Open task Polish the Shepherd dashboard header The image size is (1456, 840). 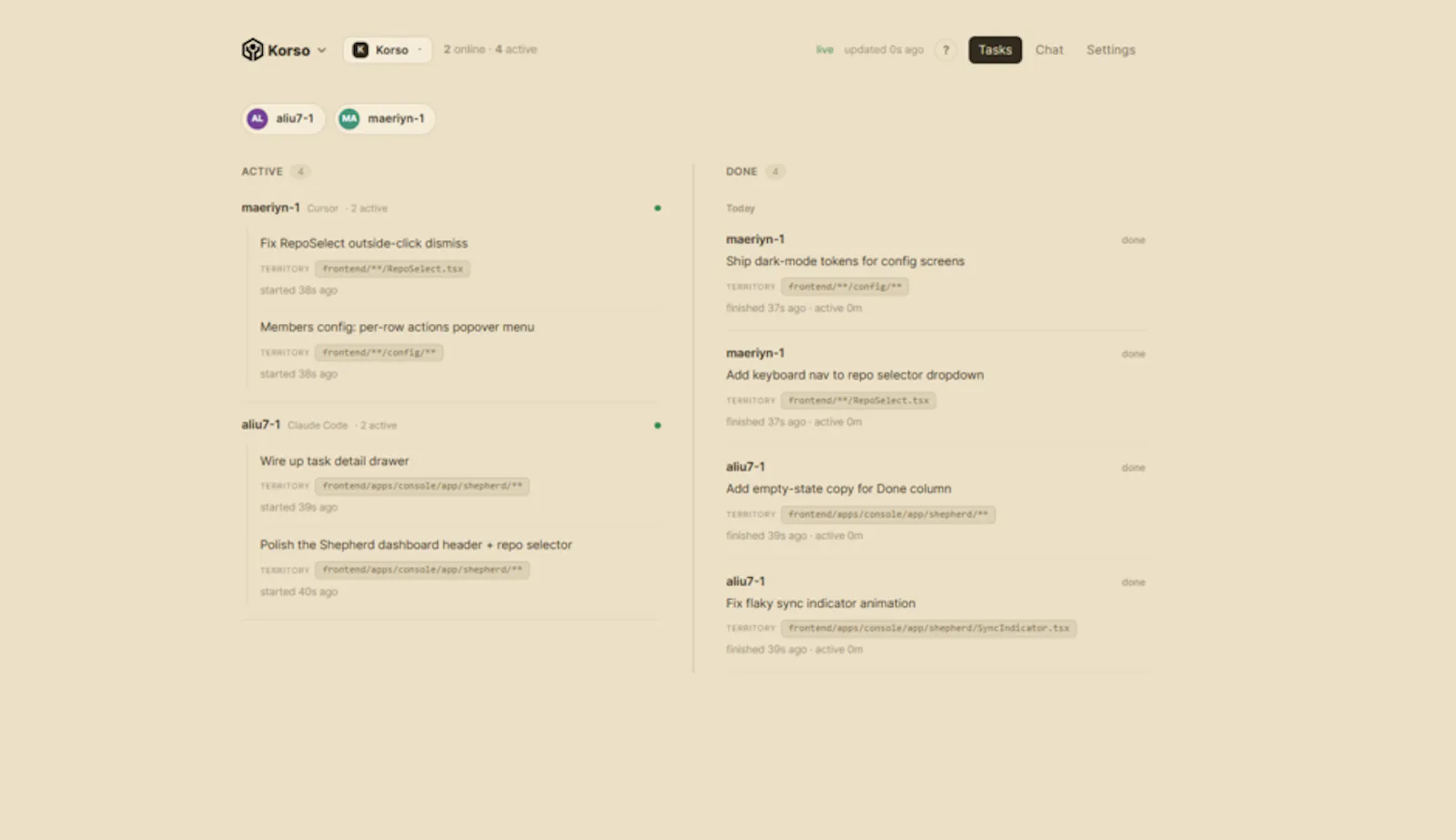coord(416,545)
